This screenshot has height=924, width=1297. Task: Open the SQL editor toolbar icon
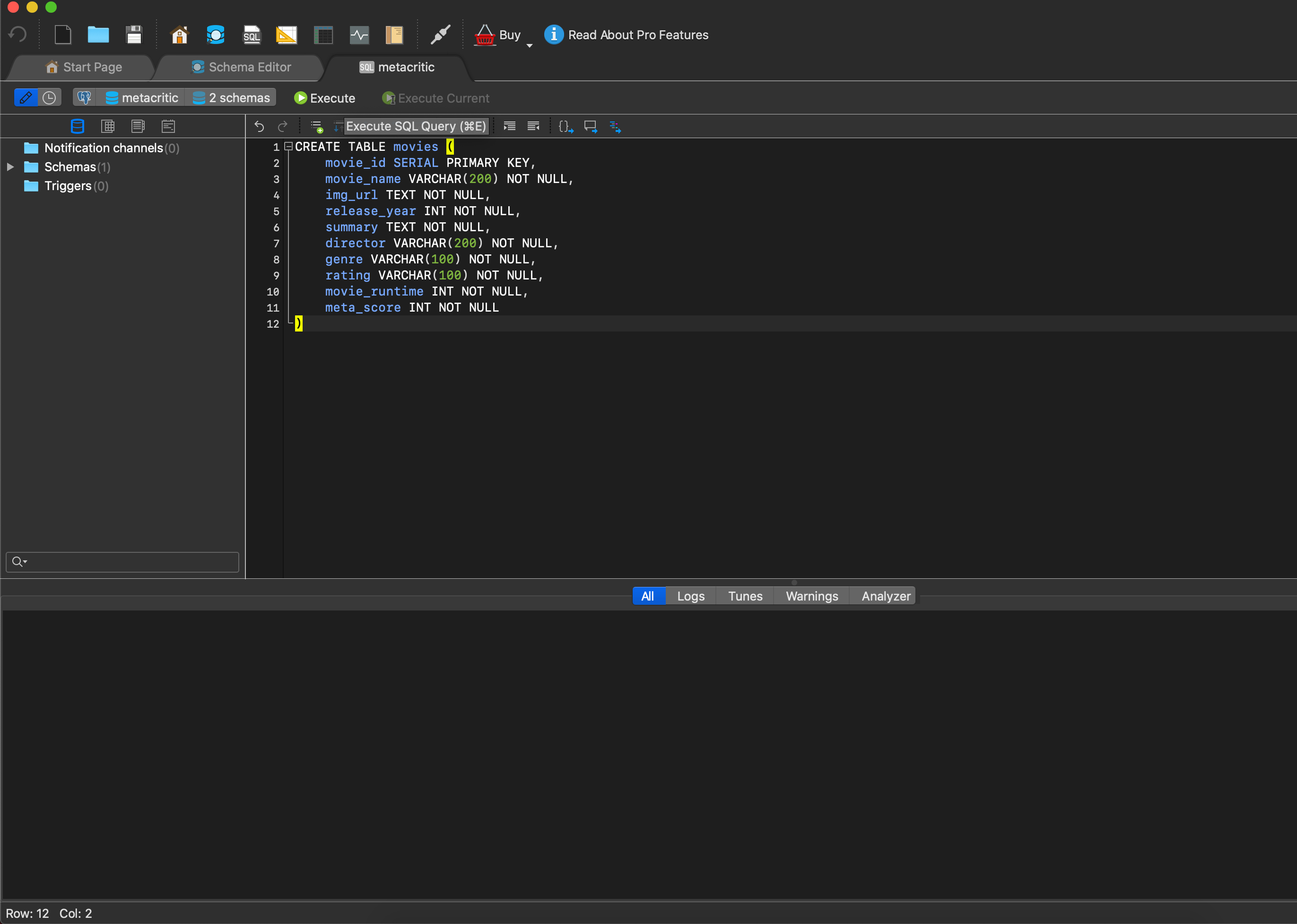(252, 35)
